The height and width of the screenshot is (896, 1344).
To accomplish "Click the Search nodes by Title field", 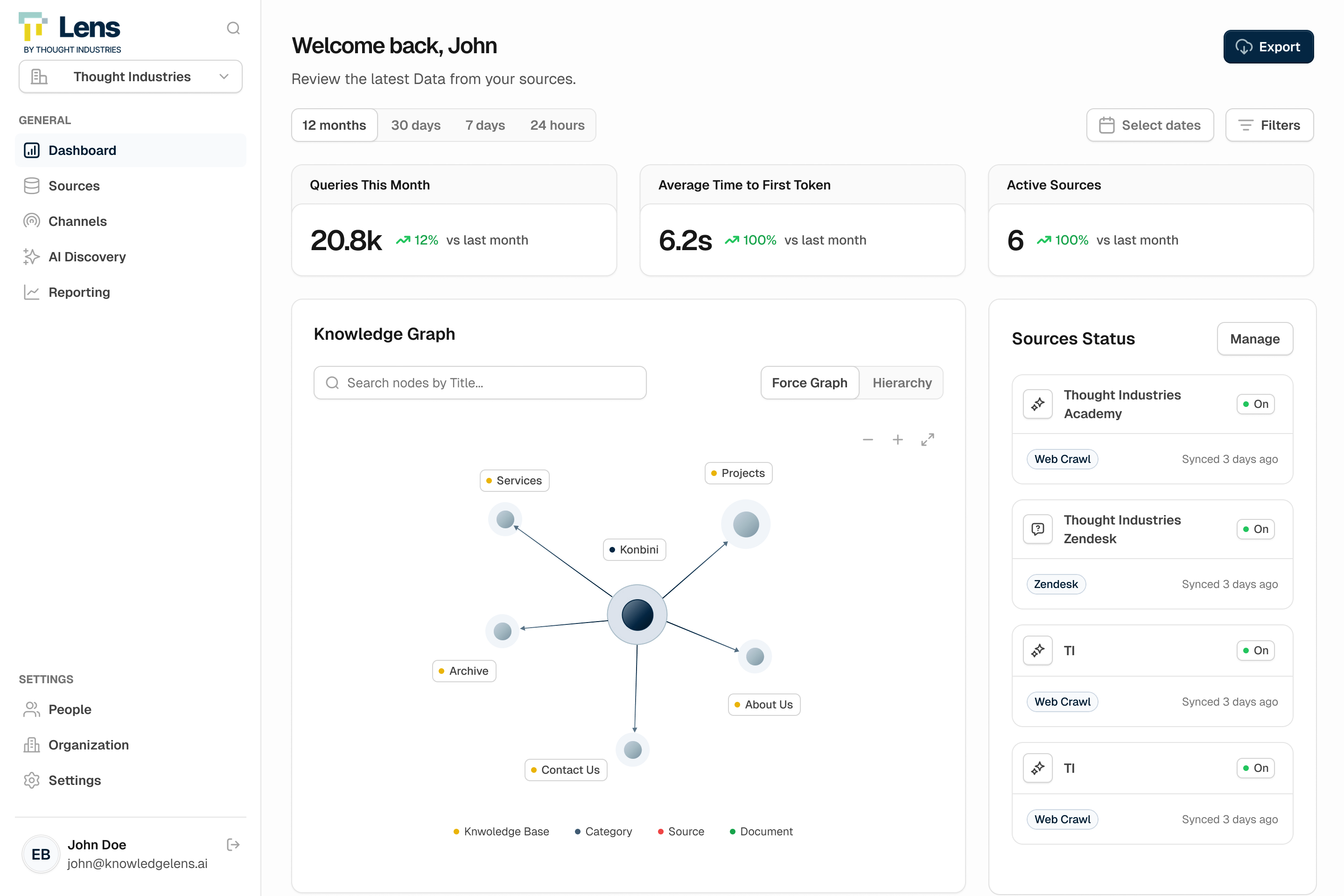I will click(480, 383).
